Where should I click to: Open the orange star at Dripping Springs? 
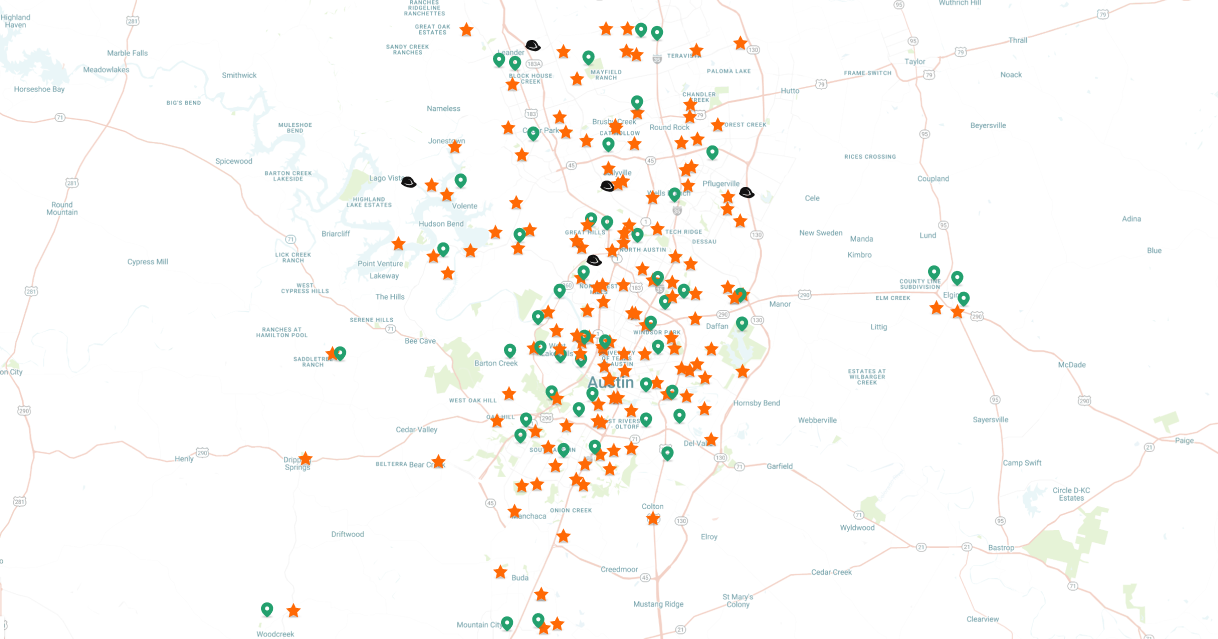click(x=305, y=459)
